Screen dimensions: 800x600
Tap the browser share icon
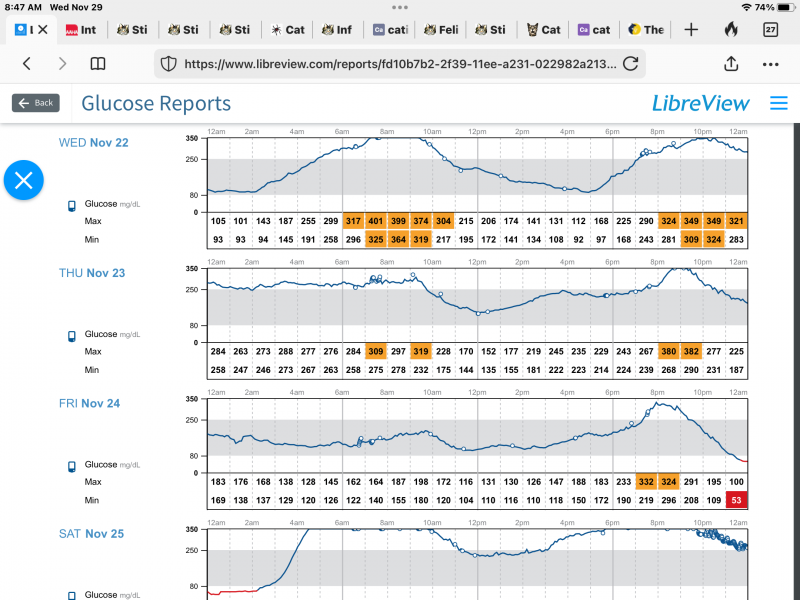coord(731,63)
